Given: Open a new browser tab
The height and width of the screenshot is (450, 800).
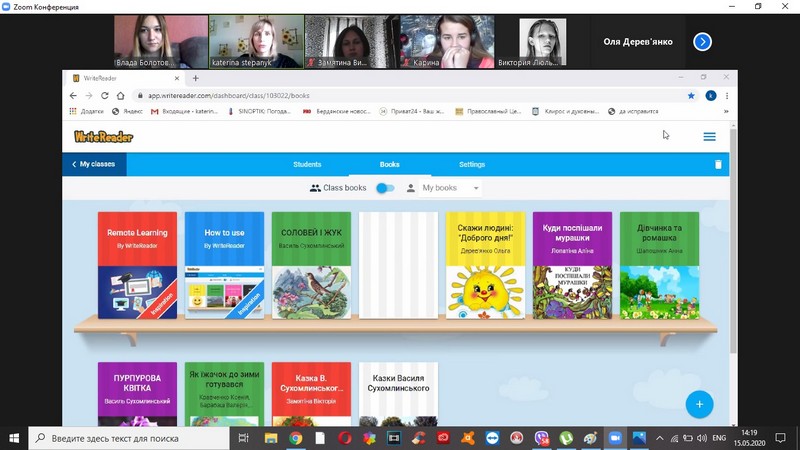Looking at the screenshot, I should coord(195,78).
